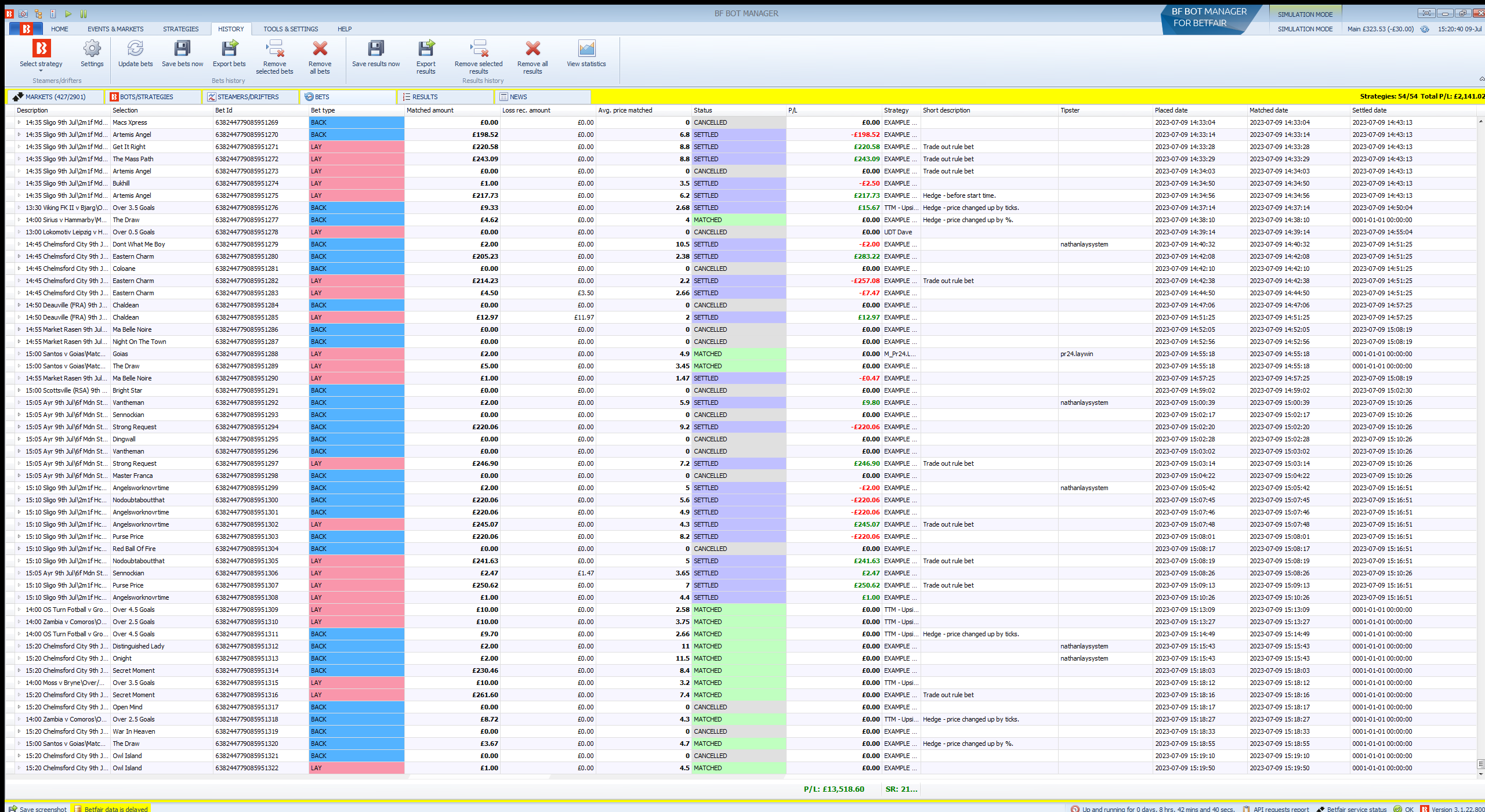
Task: Click the pr24.laywin tipster cell
Action: tap(1105, 354)
